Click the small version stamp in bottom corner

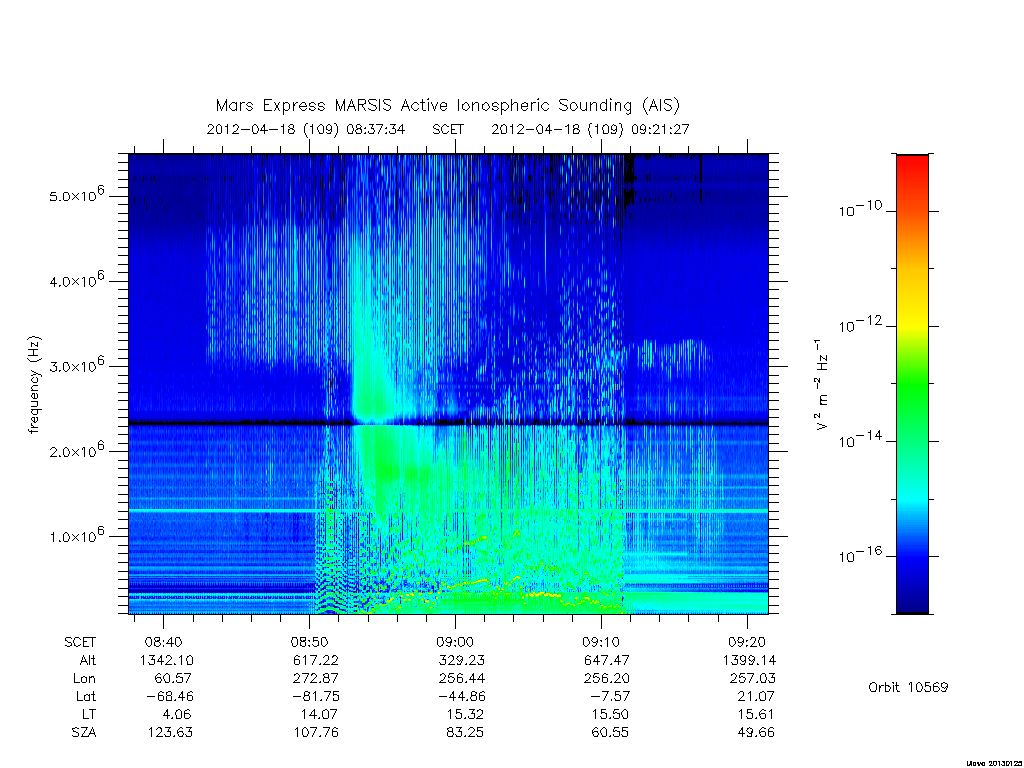point(993,763)
